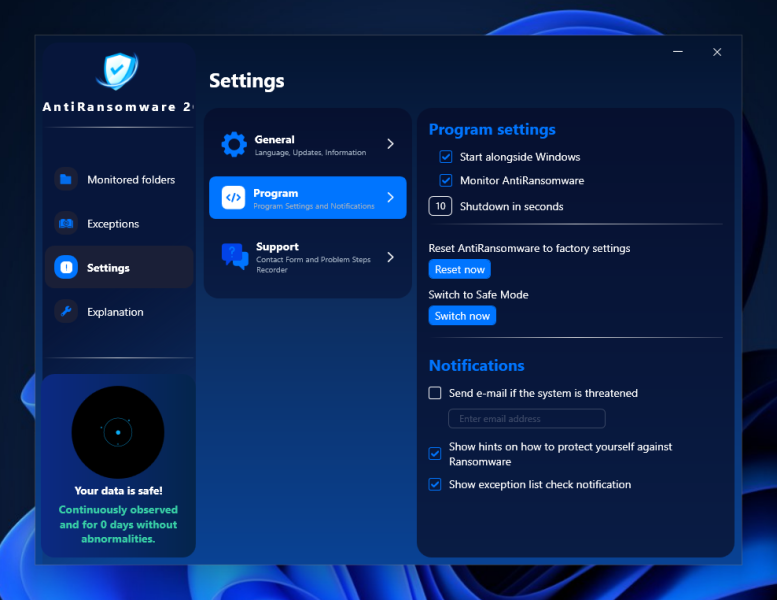Click the Exceptions sidebar icon
This screenshot has height=600, width=777.
click(x=66, y=223)
